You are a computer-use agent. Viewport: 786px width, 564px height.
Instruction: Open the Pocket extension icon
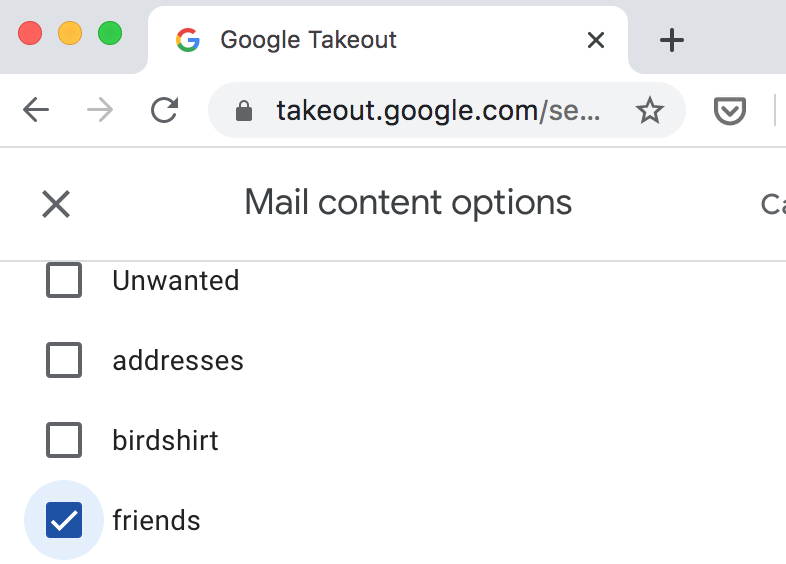[729, 111]
